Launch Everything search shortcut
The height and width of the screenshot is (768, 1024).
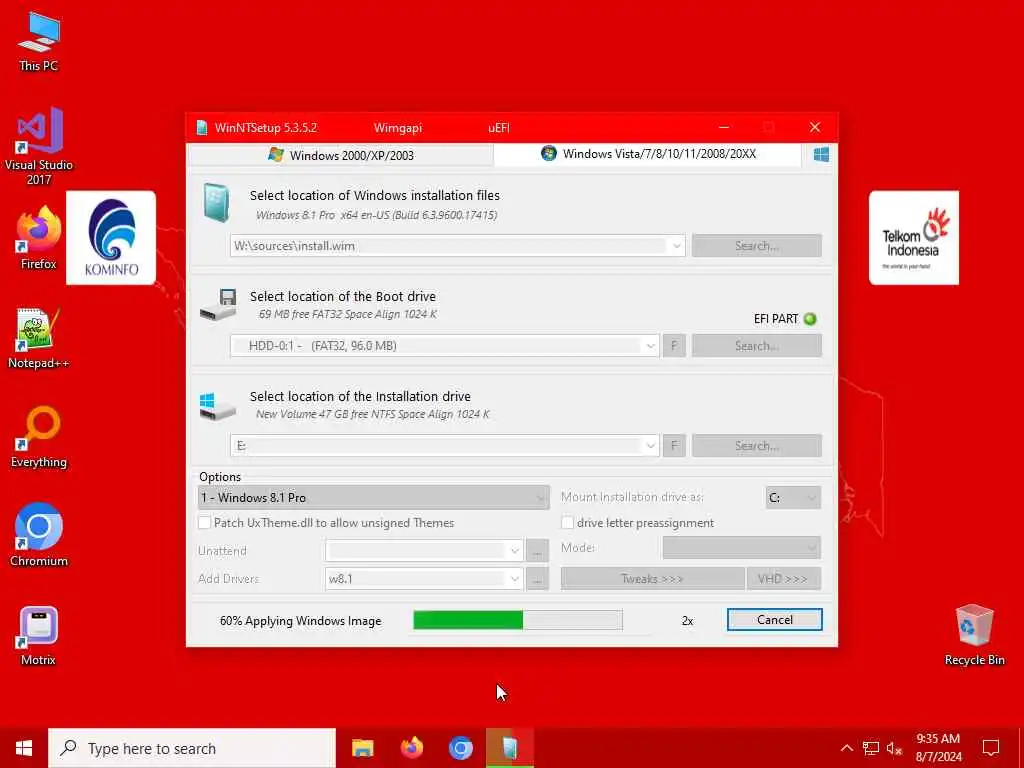(x=39, y=436)
